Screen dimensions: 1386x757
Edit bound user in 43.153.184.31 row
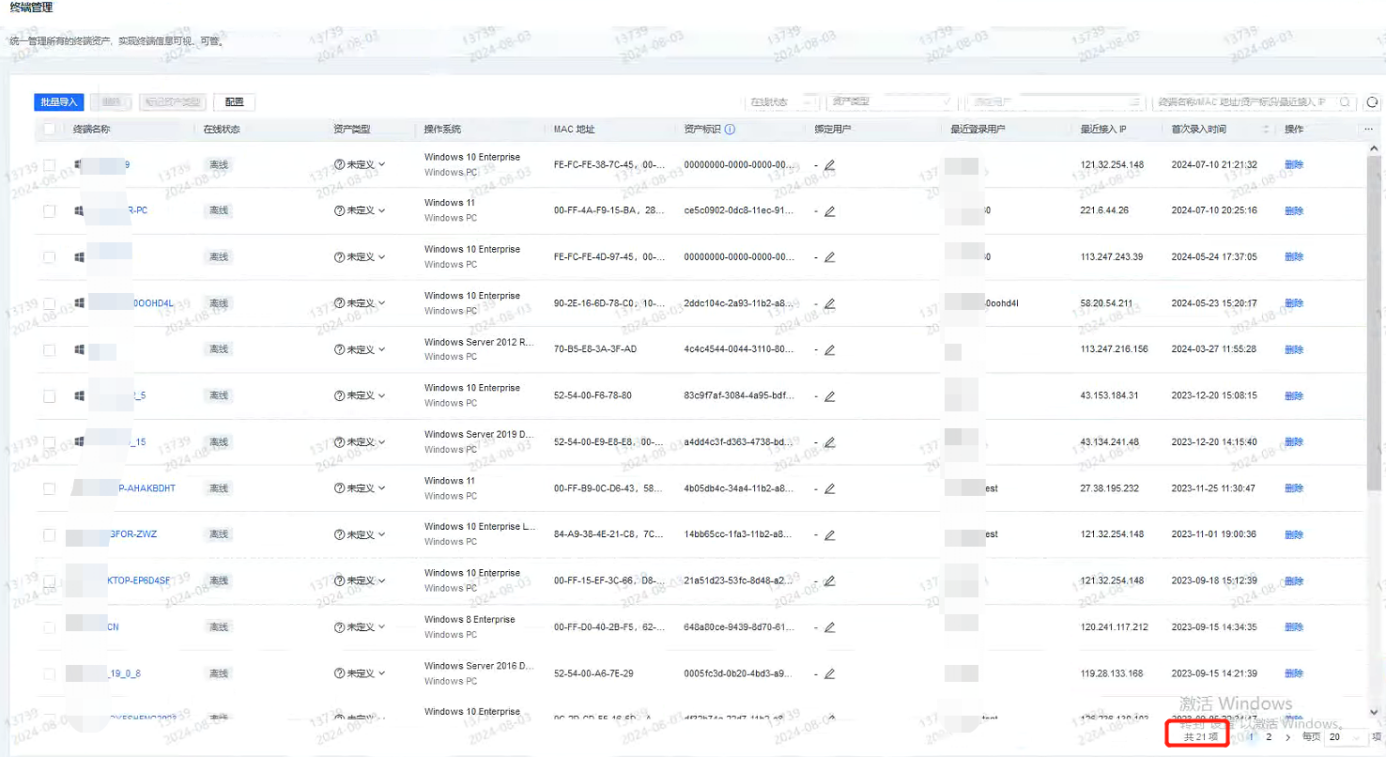click(x=829, y=396)
